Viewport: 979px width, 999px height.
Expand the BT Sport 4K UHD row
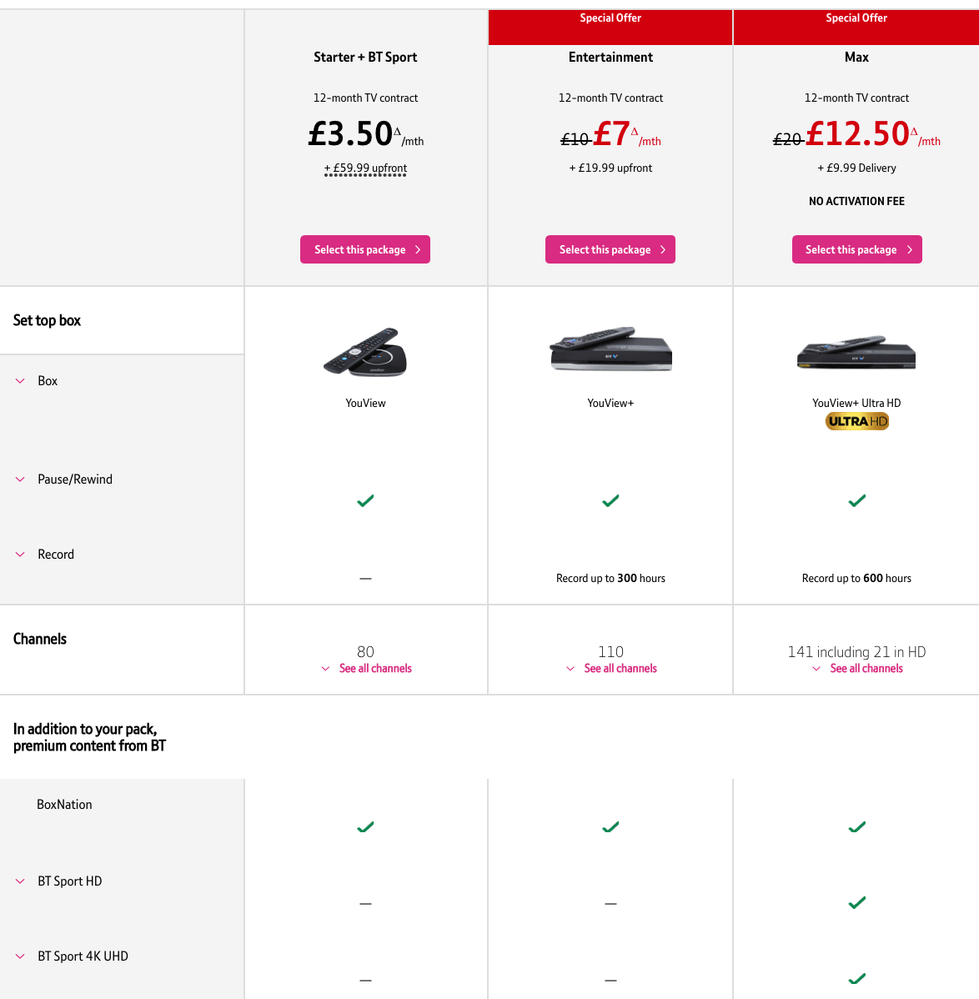point(71,956)
